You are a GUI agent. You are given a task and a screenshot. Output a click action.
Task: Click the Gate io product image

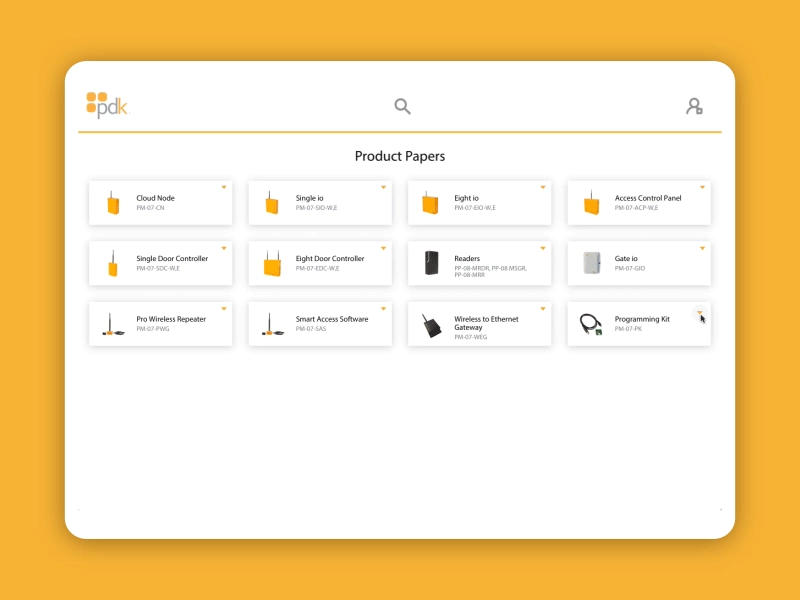pos(592,263)
